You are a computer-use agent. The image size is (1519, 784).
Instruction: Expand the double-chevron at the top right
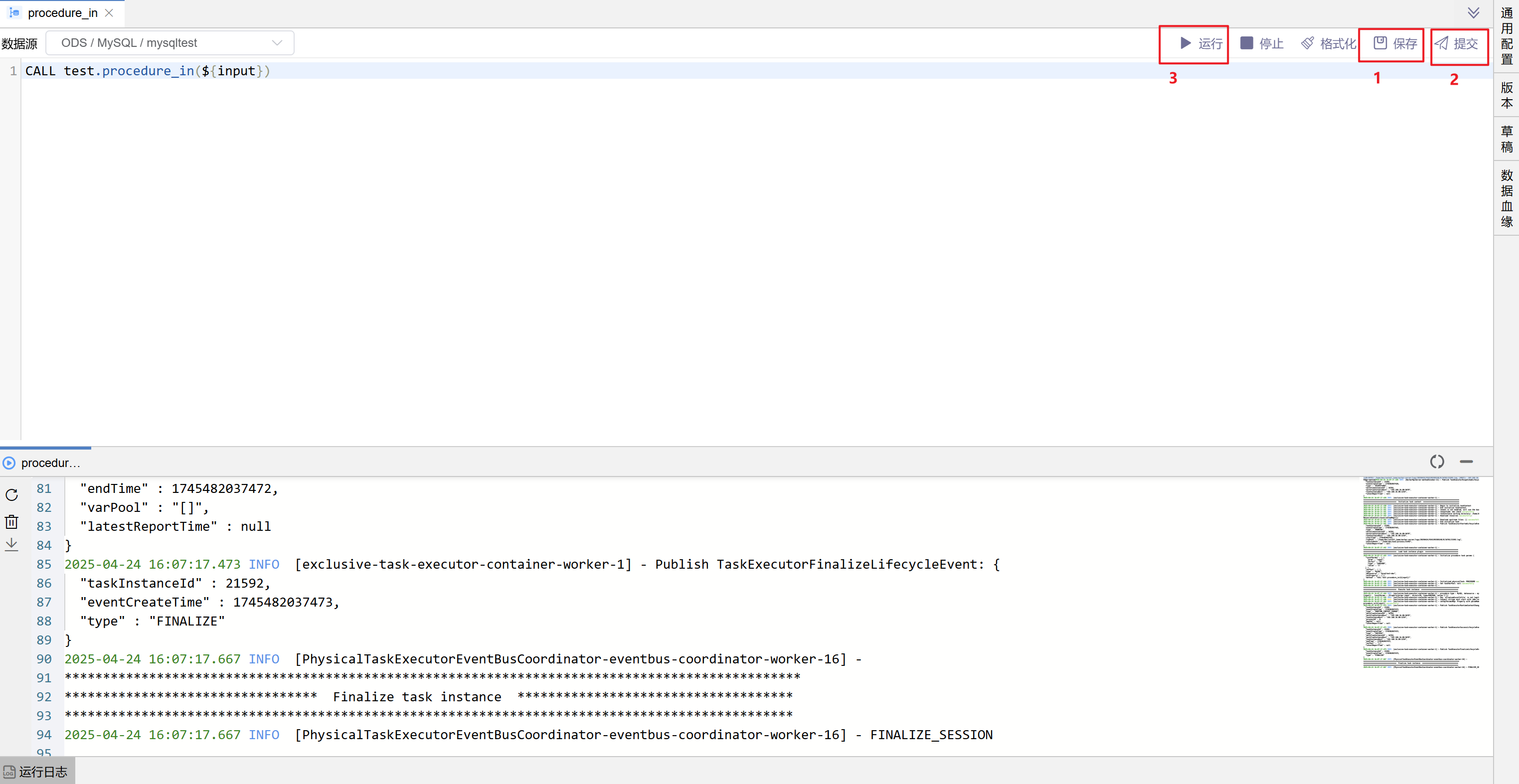1474,13
